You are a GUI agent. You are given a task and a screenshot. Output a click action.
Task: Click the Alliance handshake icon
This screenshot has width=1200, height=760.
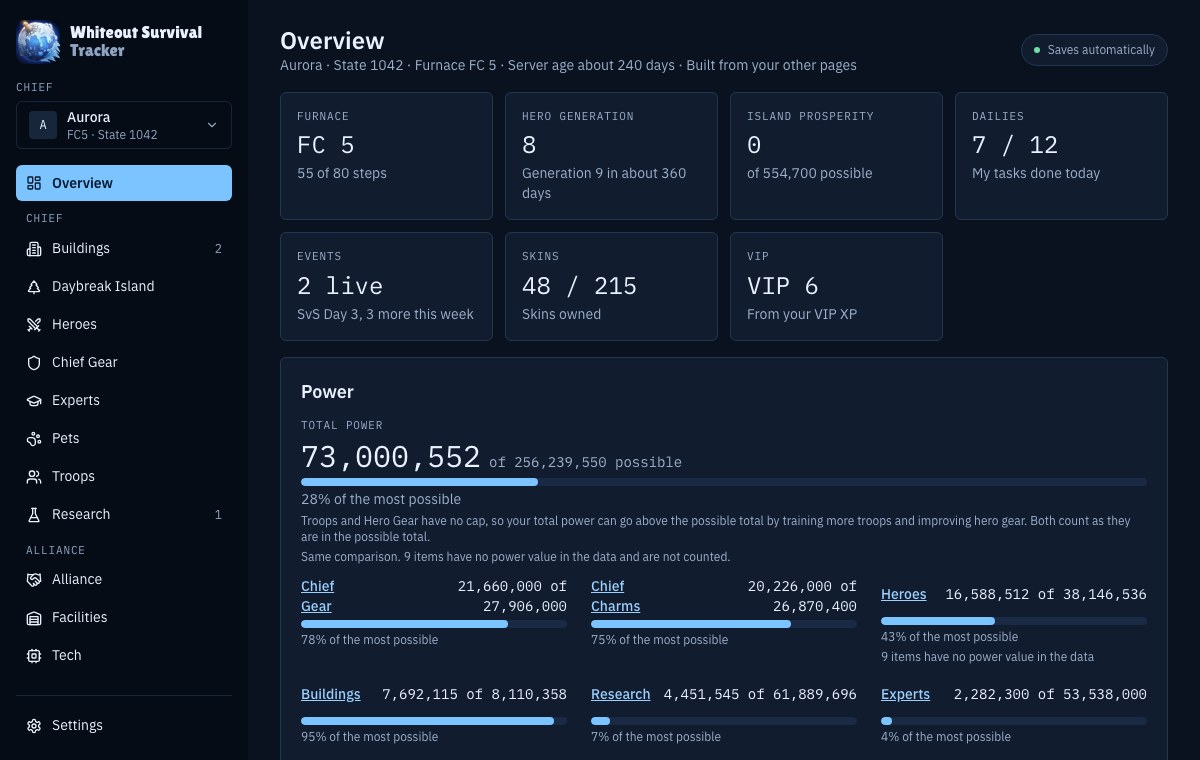pos(34,579)
